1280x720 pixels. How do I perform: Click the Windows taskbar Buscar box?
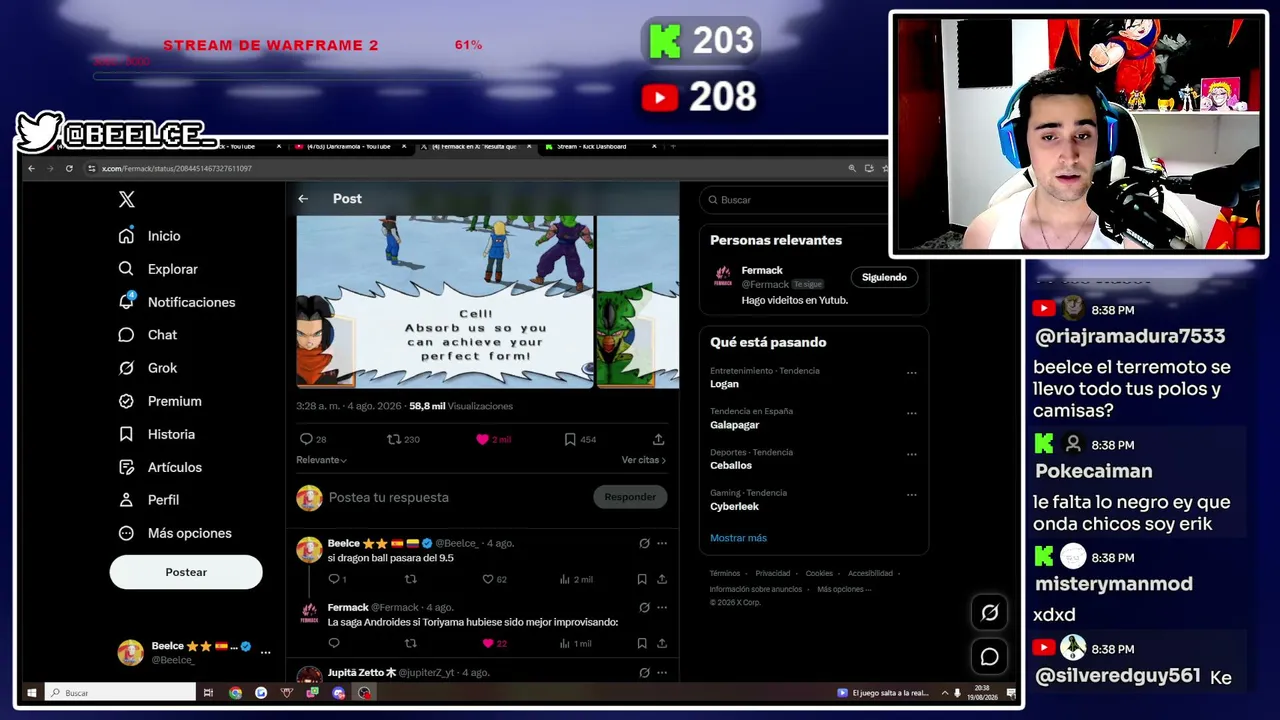120,692
